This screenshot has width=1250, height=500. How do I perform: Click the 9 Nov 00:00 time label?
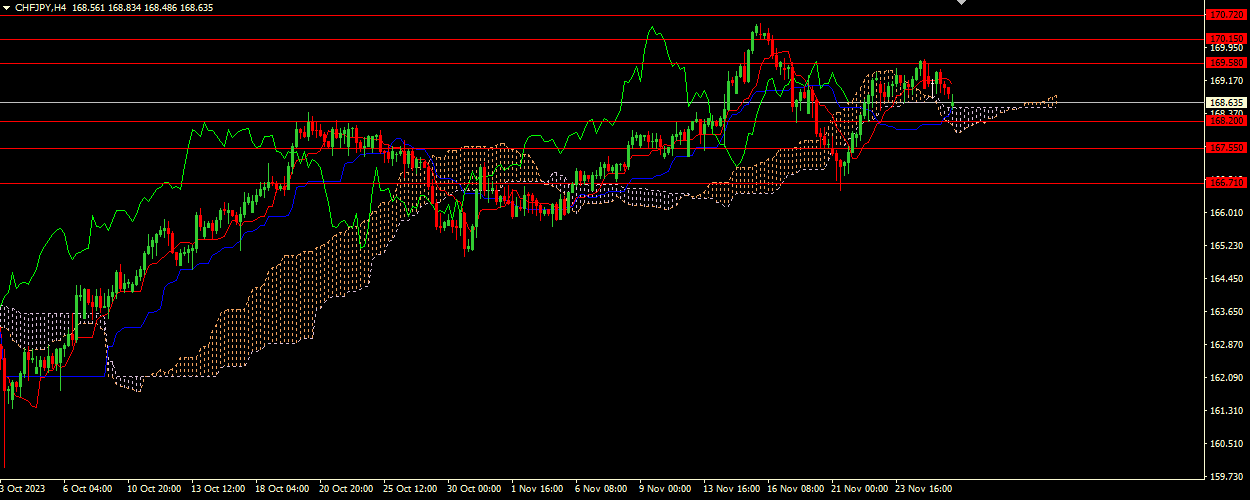click(666, 490)
